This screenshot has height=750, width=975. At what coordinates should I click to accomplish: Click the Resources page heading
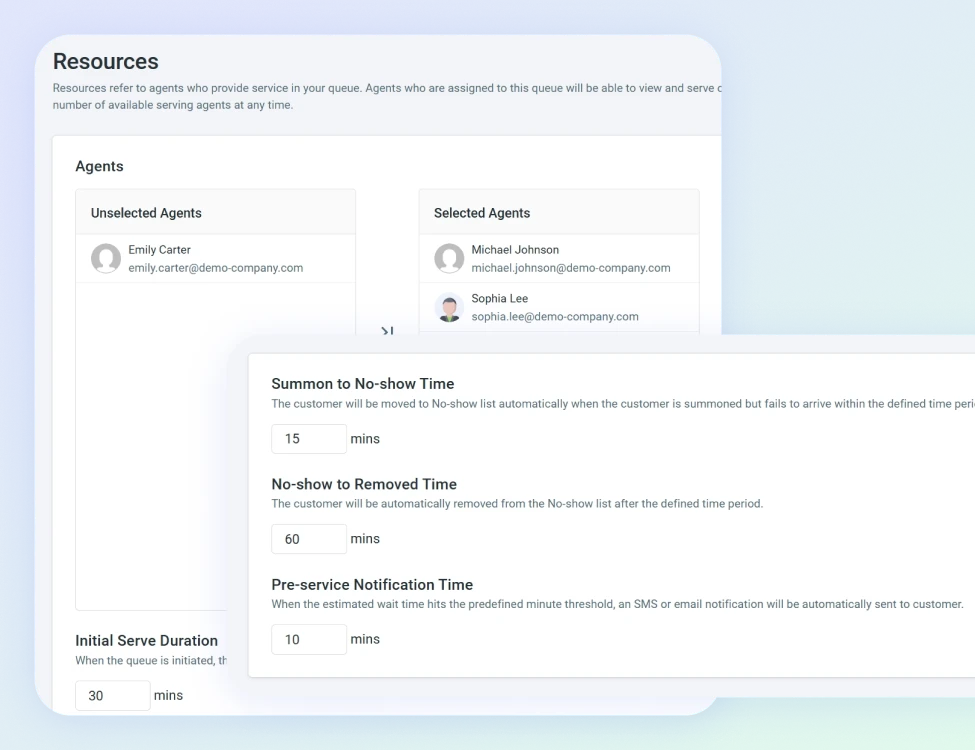105,61
